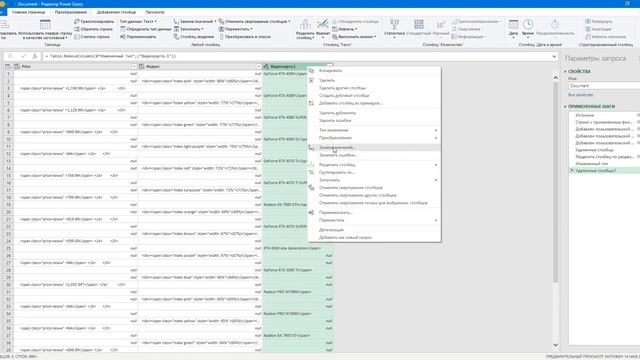Click the Price column type icon
The width and height of the screenshot is (640, 360).
point(17,67)
